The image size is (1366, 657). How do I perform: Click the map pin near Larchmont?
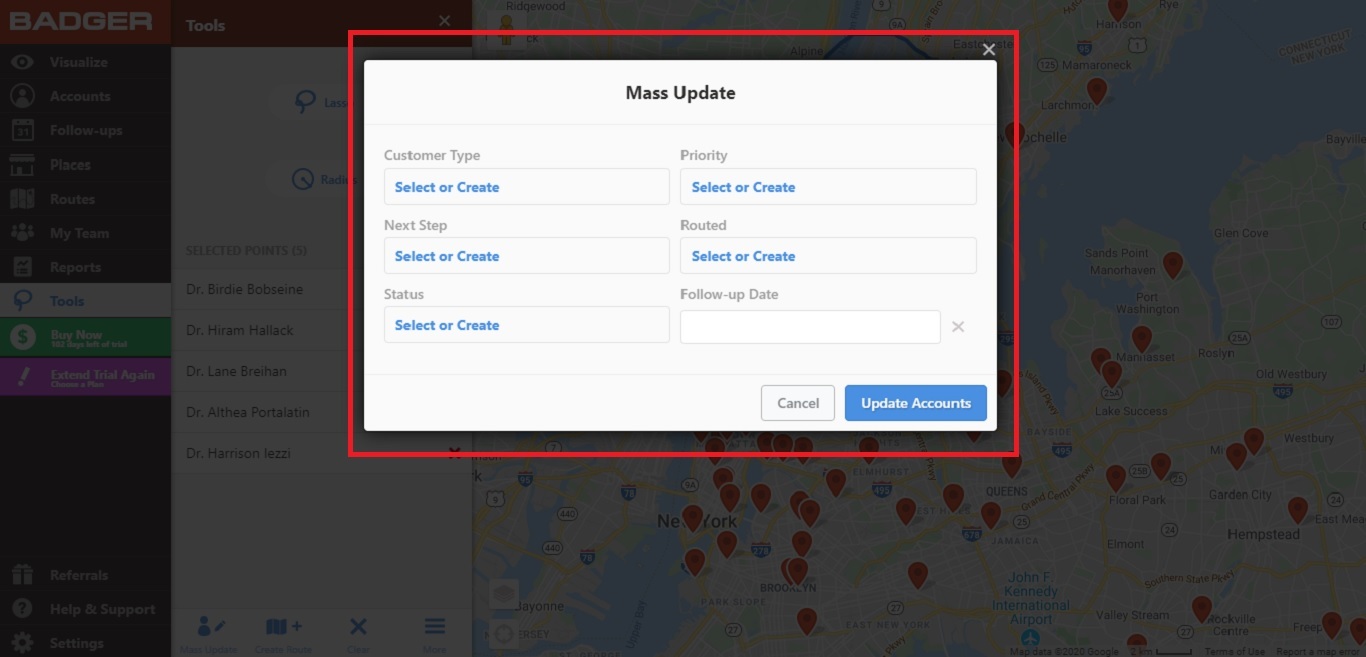click(1097, 91)
